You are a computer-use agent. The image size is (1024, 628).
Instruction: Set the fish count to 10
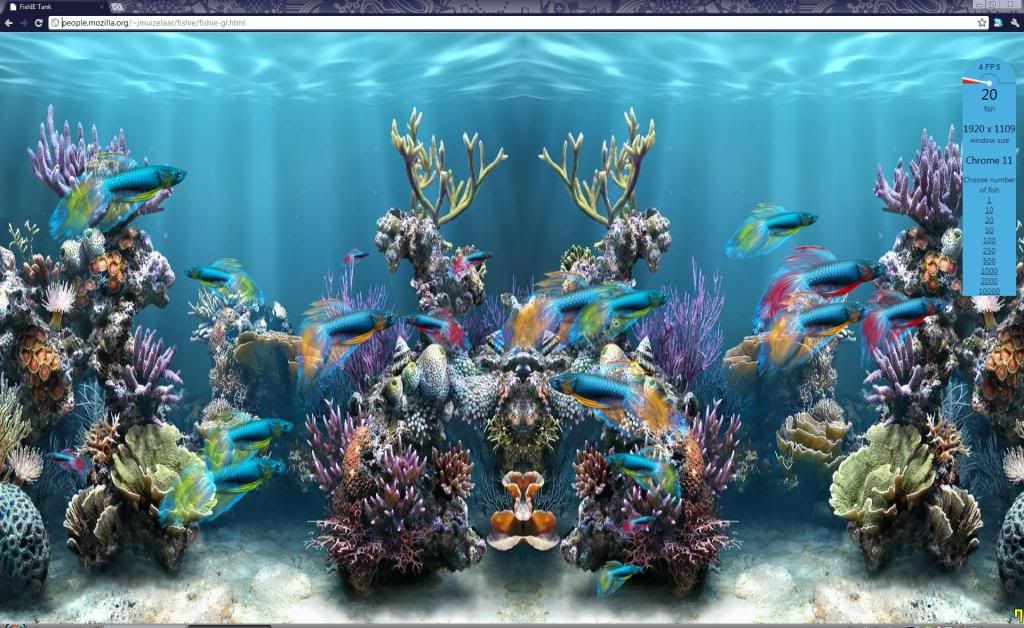point(989,210)
